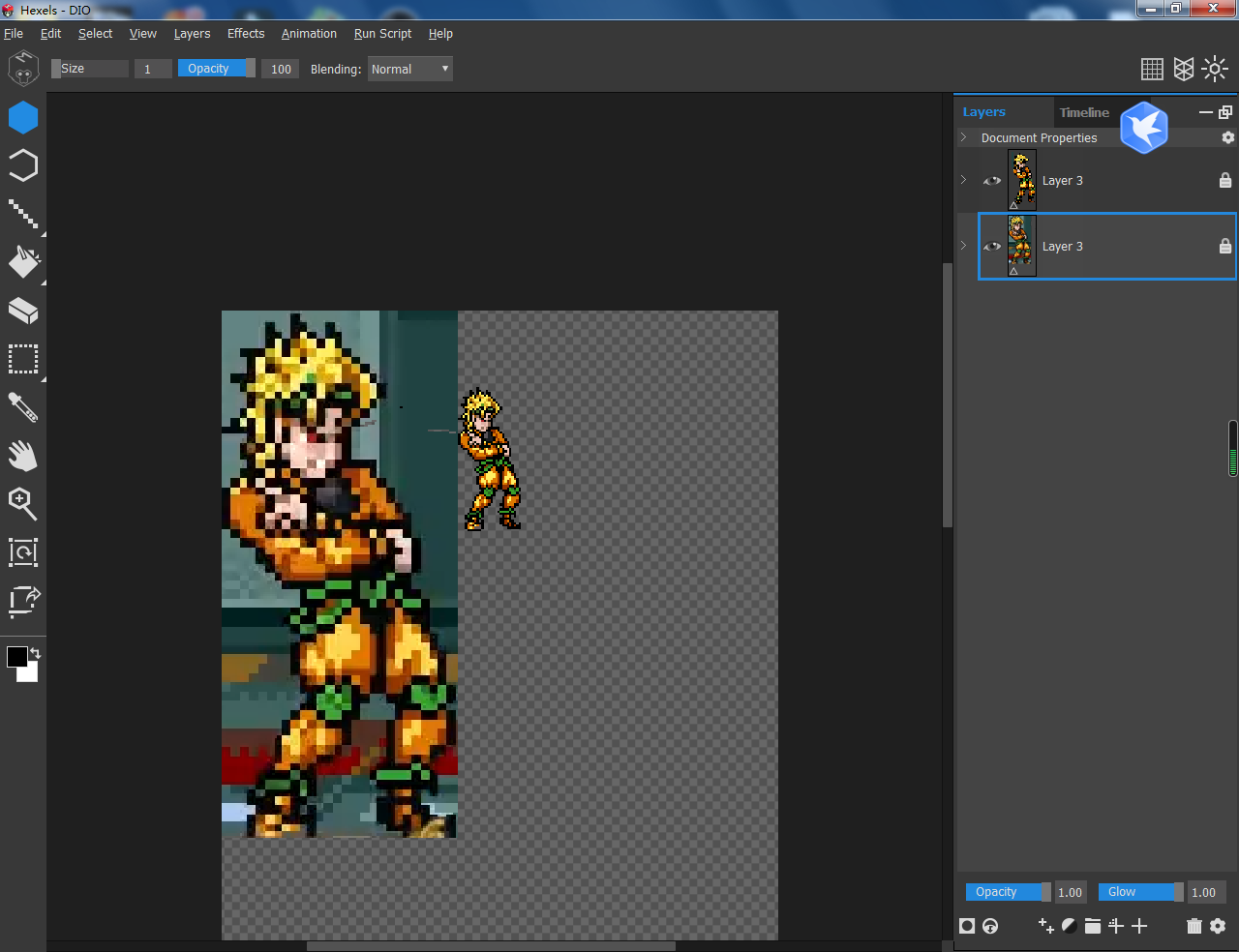Open the Animation menu

click(309, 33)
